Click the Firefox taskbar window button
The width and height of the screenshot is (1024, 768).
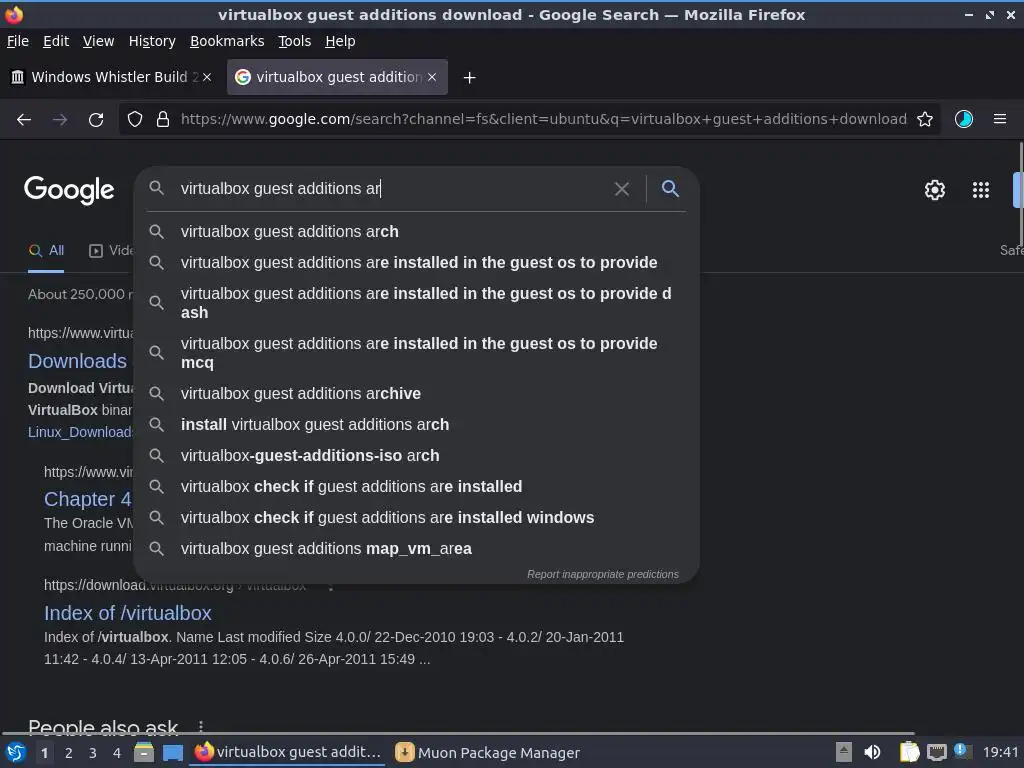(x=288, y=752)
